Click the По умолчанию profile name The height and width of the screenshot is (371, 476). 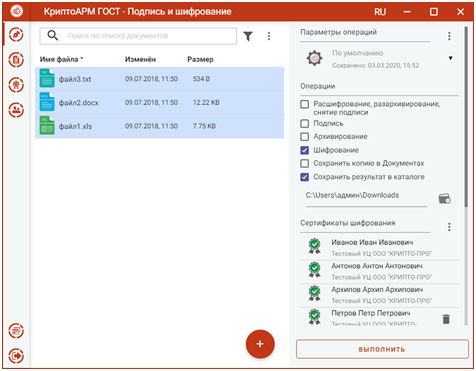(x=357, y=53)
